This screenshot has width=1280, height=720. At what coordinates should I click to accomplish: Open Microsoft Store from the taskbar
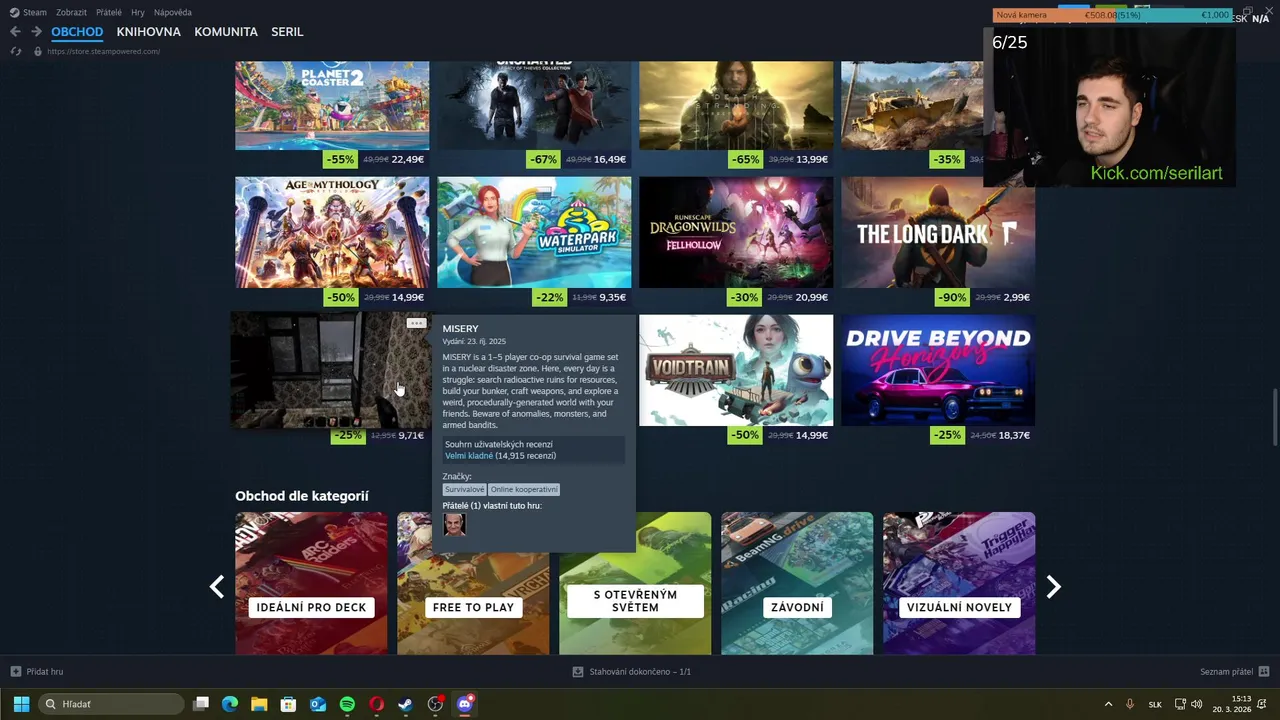tap(288, 704)
